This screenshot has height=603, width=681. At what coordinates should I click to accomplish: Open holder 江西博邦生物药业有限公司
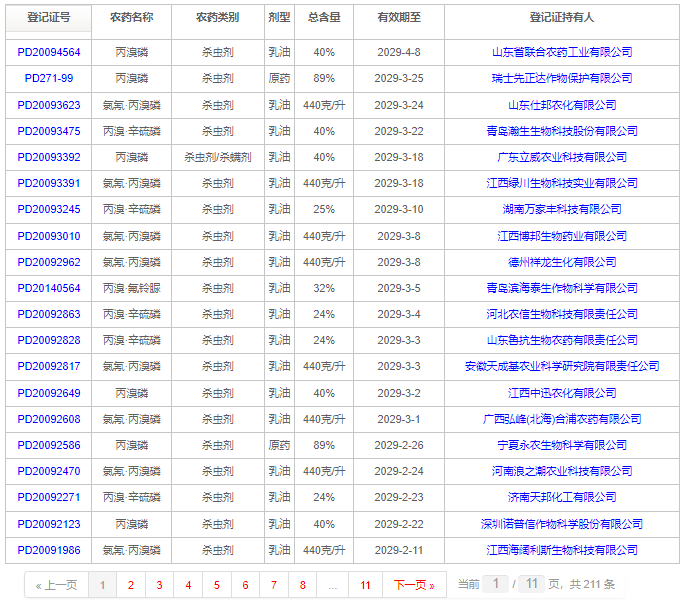[562, 237]
